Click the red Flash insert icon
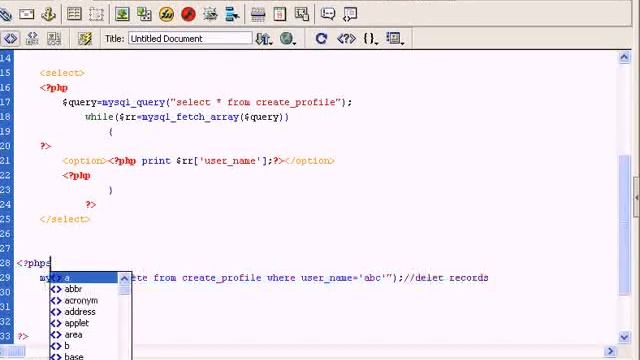 (188, 14)
